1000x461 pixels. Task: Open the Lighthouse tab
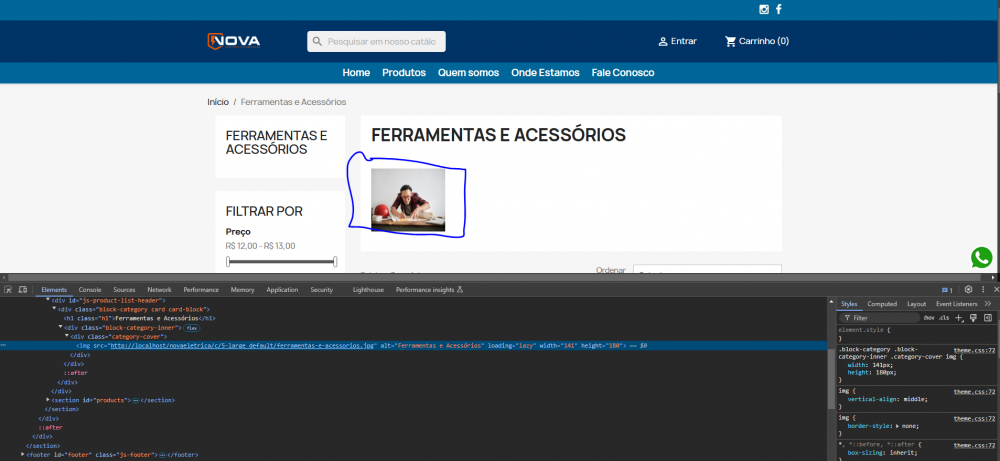[x=369, y=289]
